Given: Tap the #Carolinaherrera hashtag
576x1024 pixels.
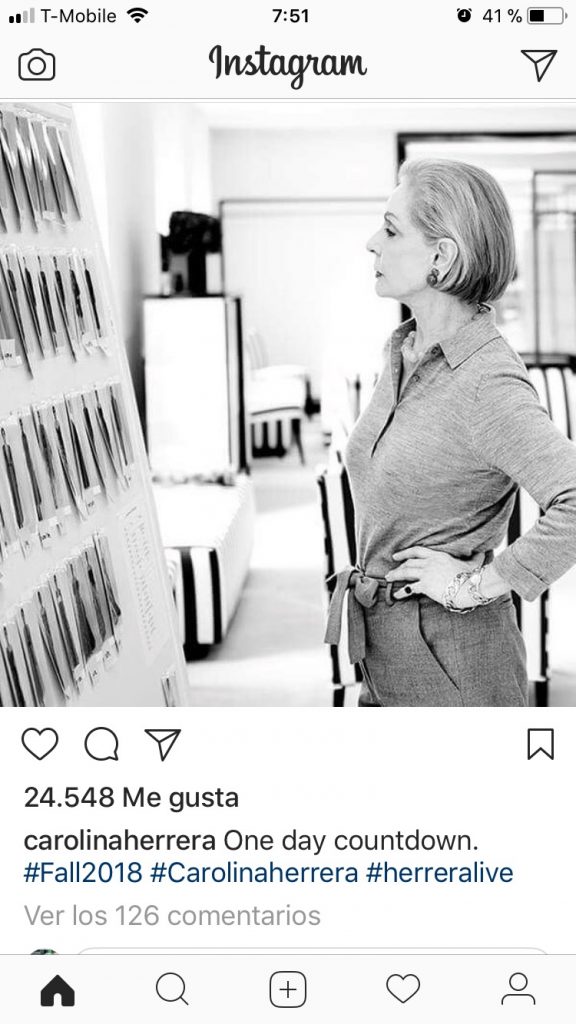Looking at the screenshot, I should point(254,872).
